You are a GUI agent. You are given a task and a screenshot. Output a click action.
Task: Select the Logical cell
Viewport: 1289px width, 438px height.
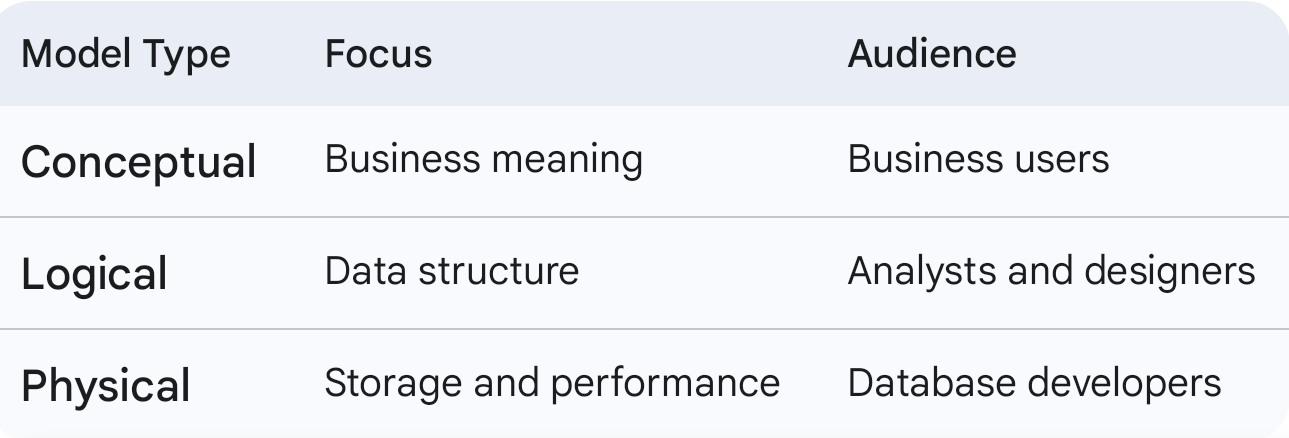tap(95, 273)
